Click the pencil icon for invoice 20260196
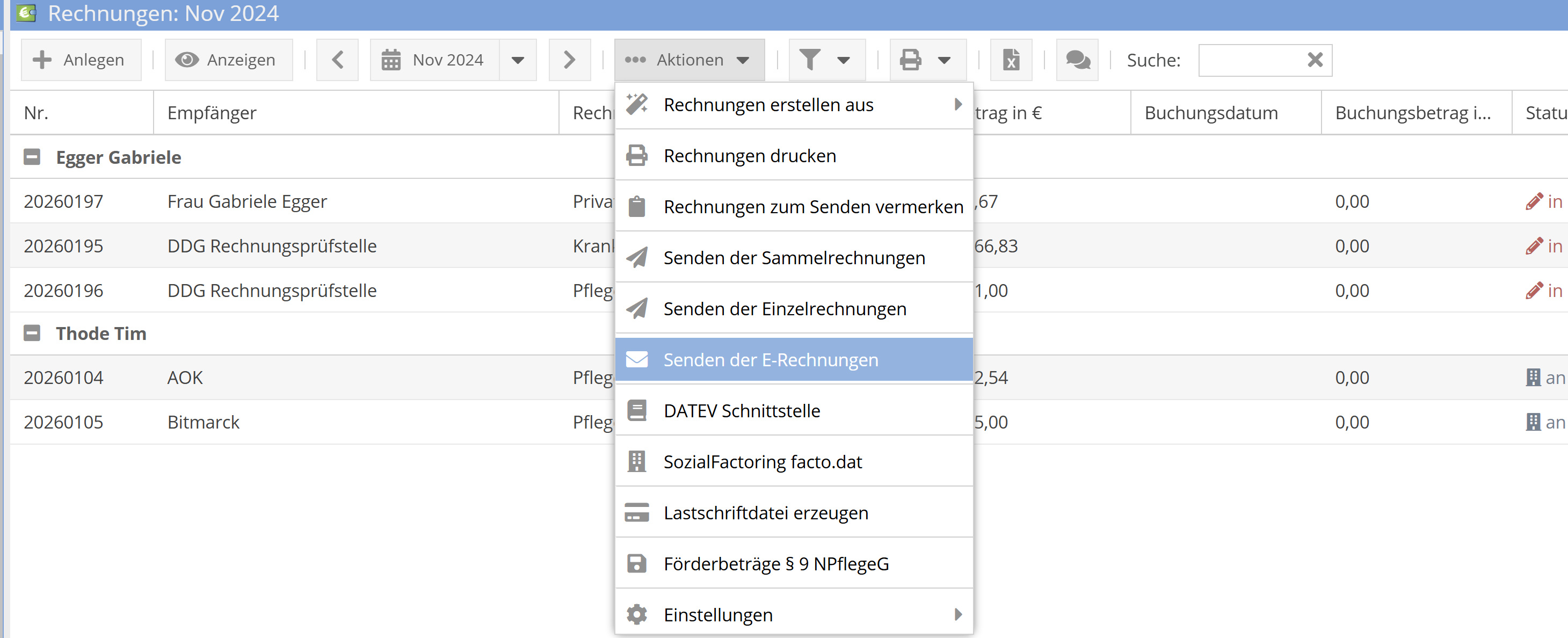 pyautogui.click(x=1535, y=291)
